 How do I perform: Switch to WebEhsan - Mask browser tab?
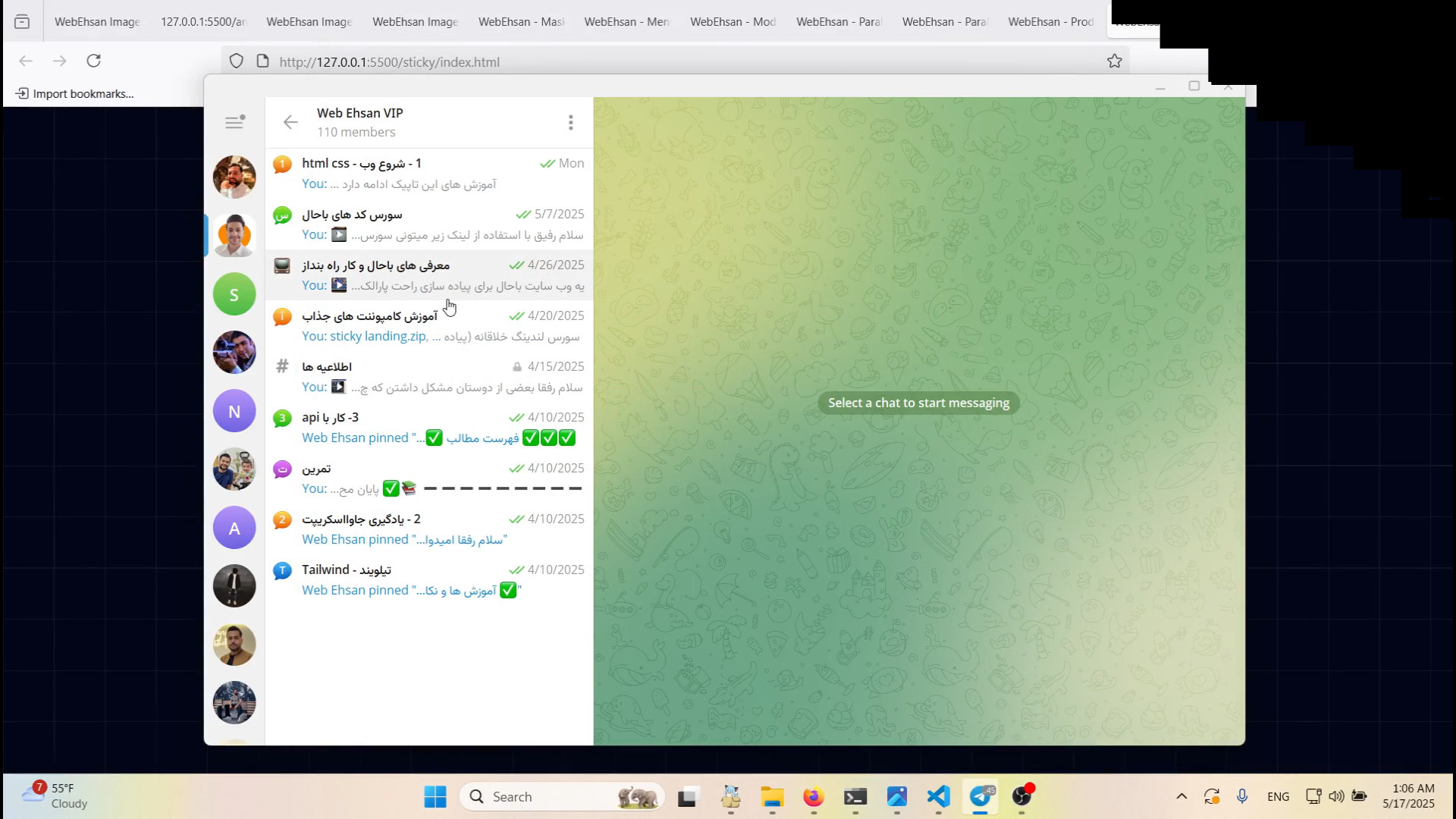[x=521, y=21]
